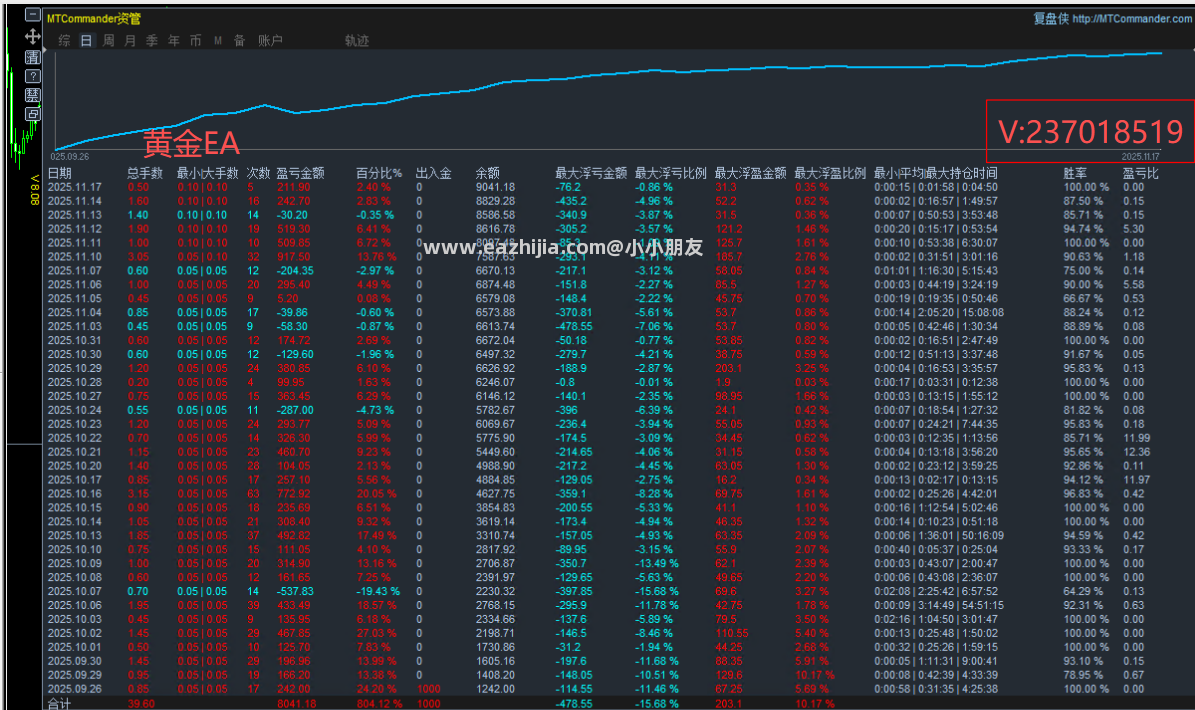Screen dimensions: 1195x710
Task: Click the 最大浮盈比例 column header
Action: tap(830, 173)
